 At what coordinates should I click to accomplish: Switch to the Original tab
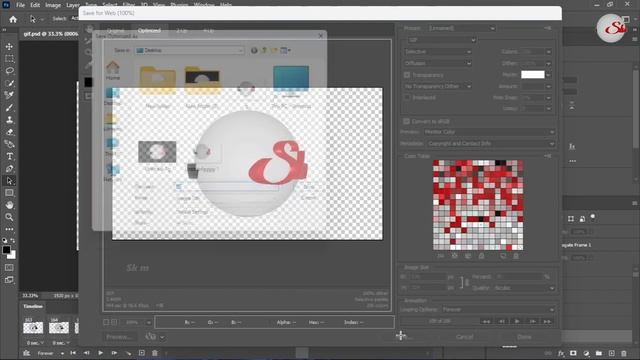(x=116, y=31)
